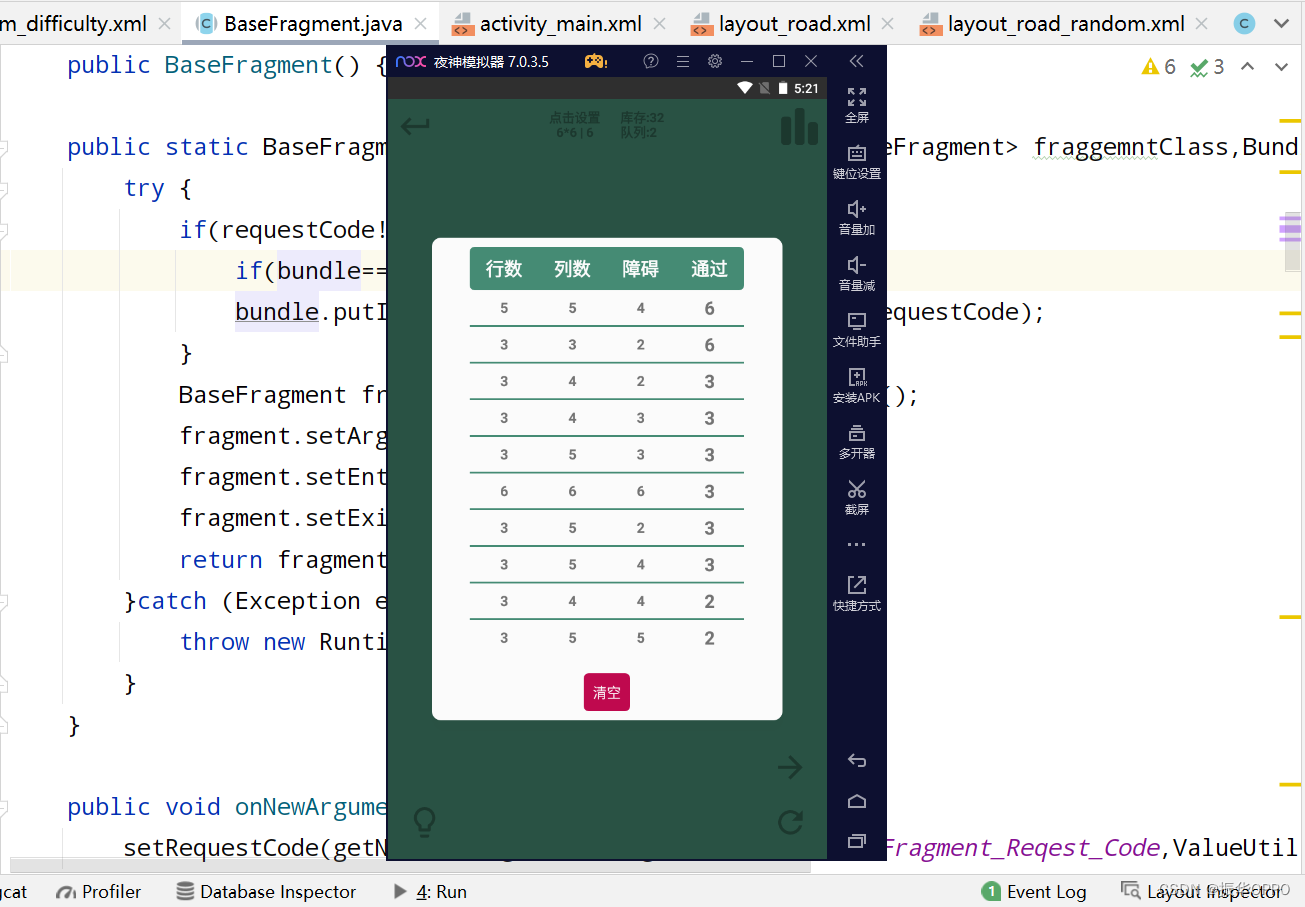The height and width of the screenshot is (907, 1305).
Task: Click the Nox gamepad icon in title bar
Action: pyautogui.click(x=596, y=61)
